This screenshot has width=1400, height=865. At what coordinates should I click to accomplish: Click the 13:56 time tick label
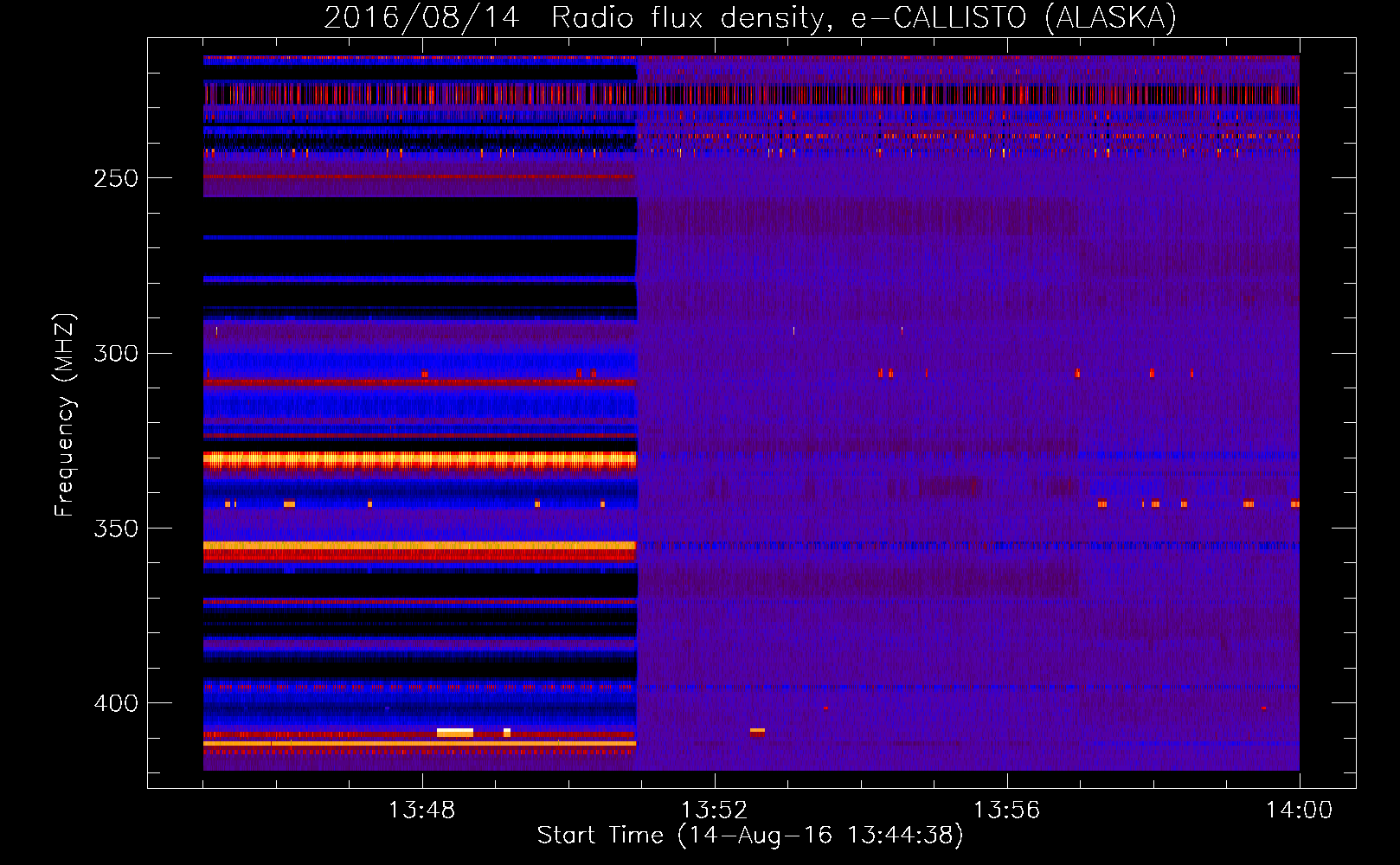point(1007,811)
